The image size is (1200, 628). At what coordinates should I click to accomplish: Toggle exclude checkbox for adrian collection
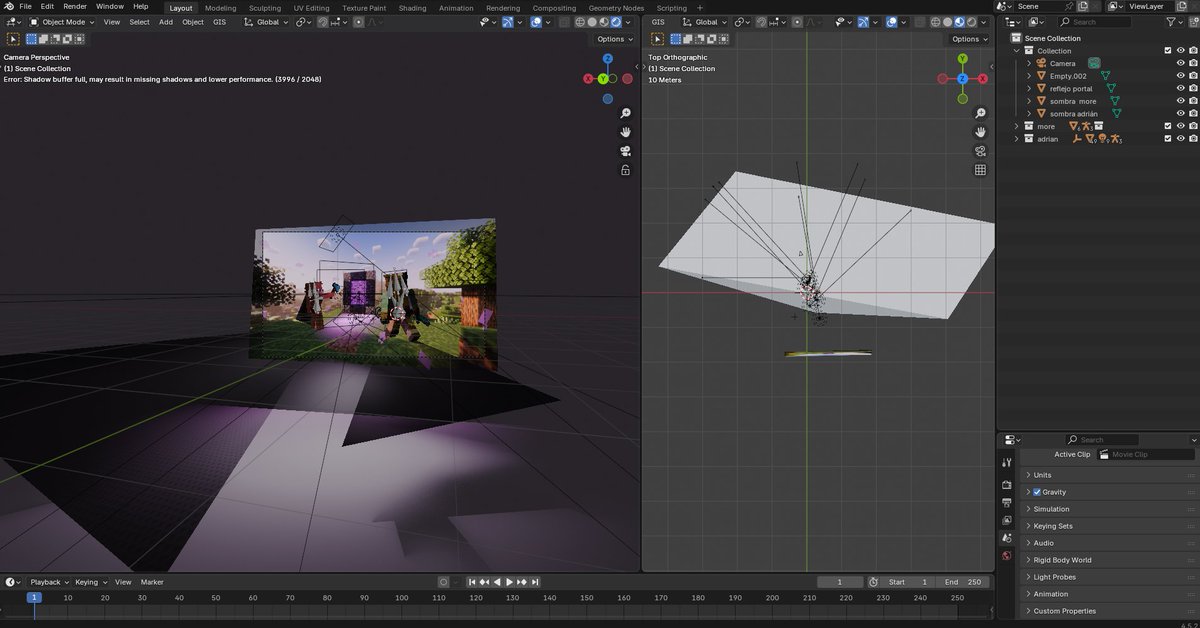tap(1167, 139)
